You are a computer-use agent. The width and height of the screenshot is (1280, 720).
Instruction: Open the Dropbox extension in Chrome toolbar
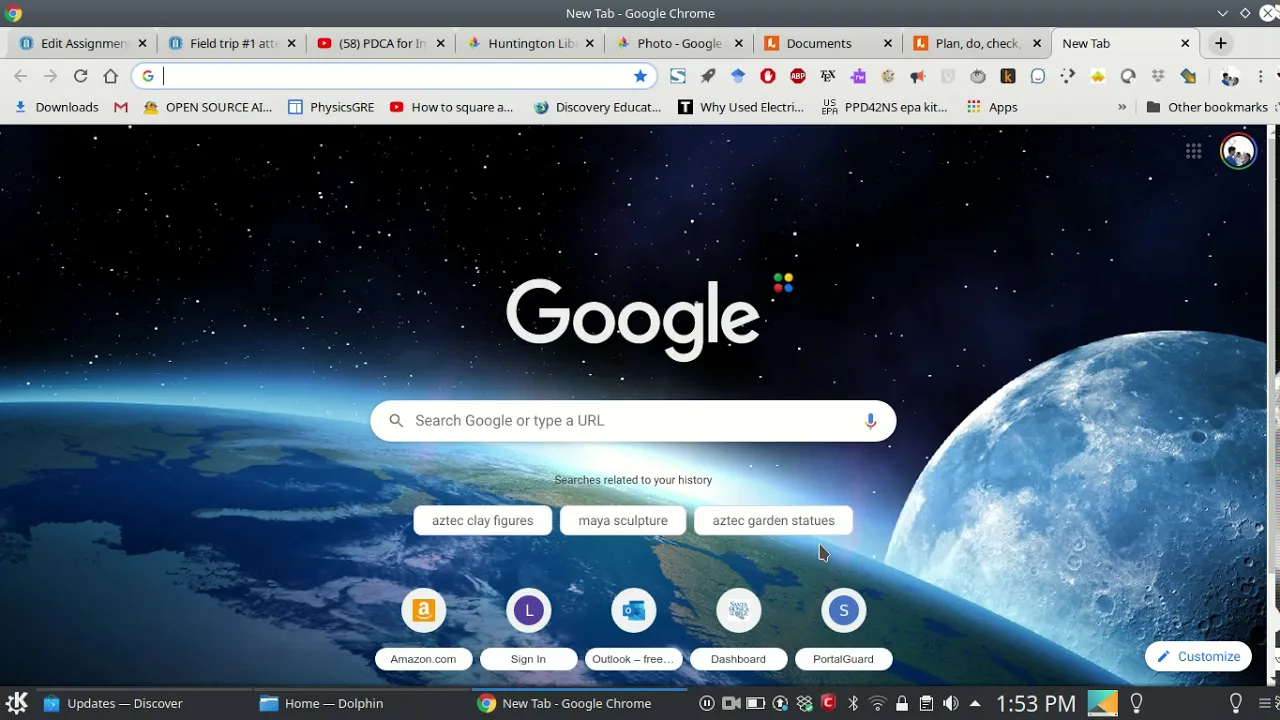pos(1158,76)
